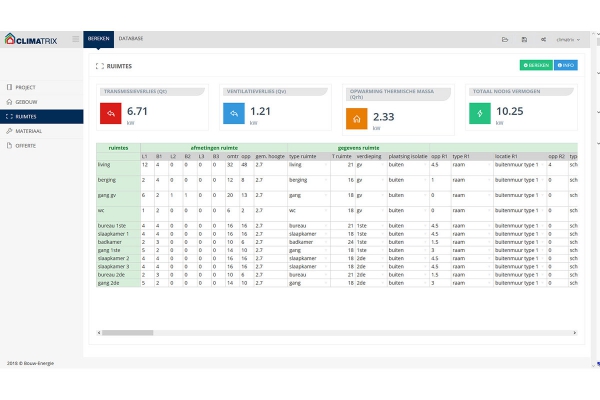This screenshot has width=600, height=400.
Task: Expand the climatrix user dropdown
Action: [x=568, y=39]
